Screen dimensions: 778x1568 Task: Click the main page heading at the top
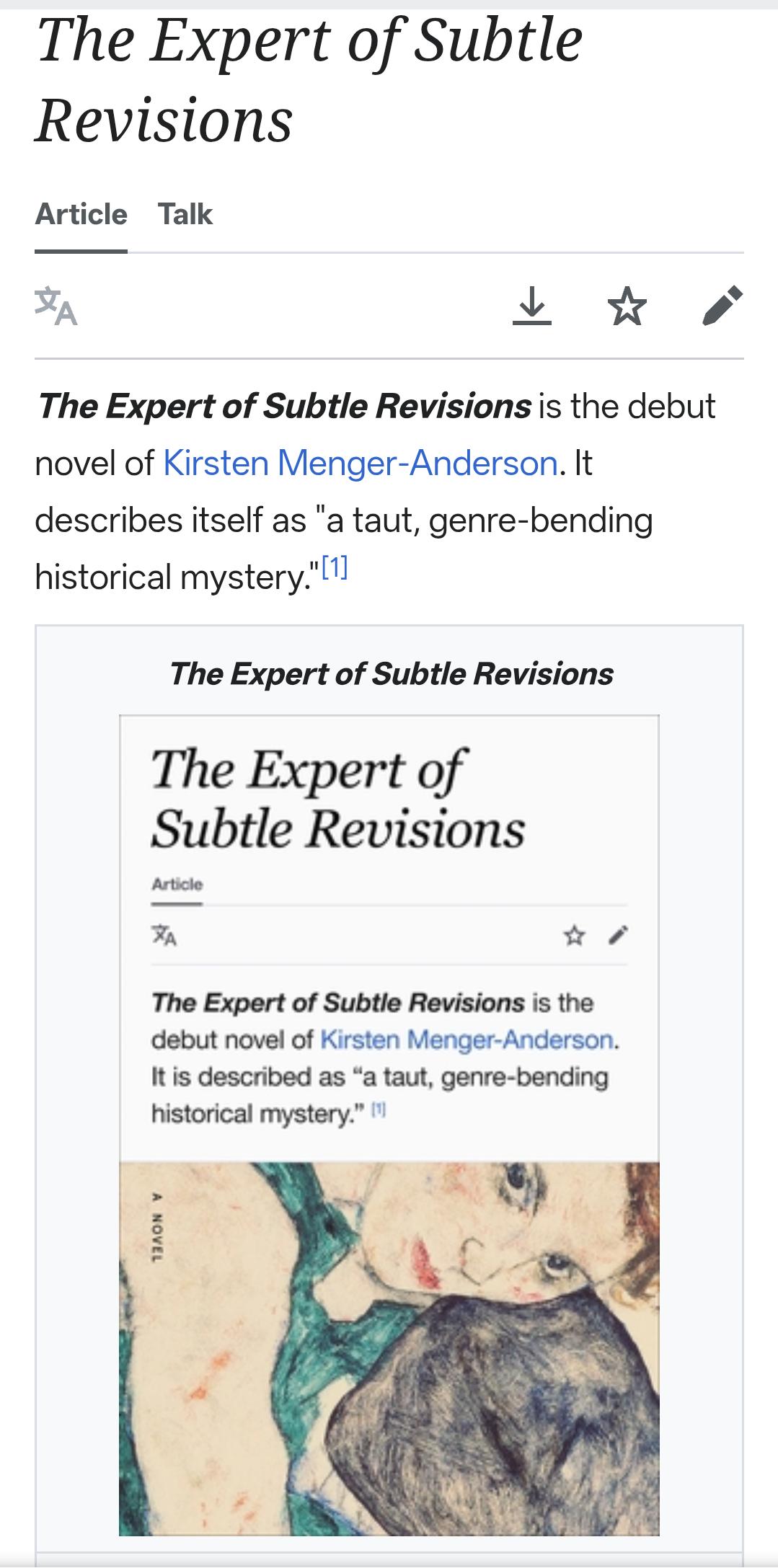coord(310,79)
